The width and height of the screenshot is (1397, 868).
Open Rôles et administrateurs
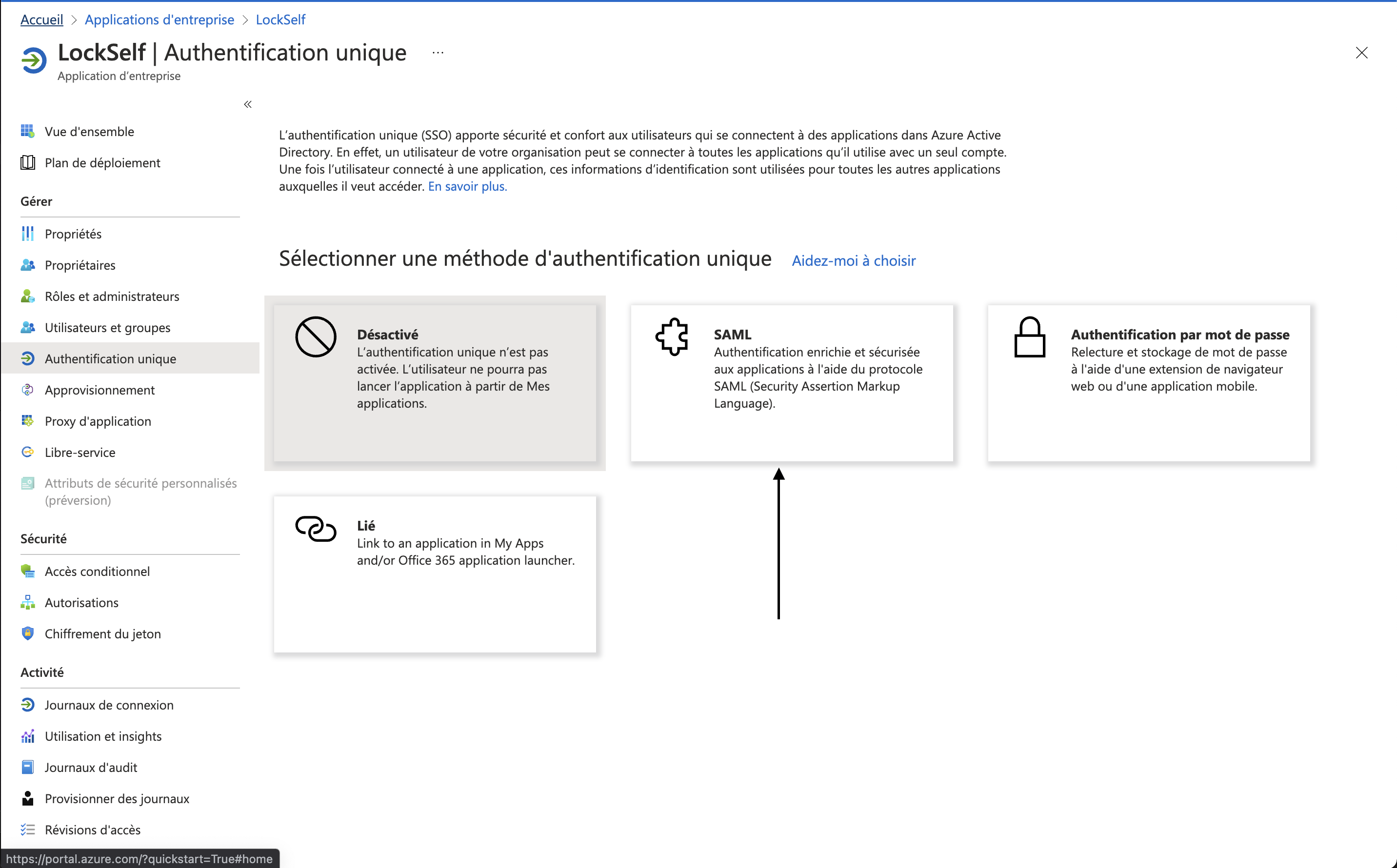click(111, 296)
